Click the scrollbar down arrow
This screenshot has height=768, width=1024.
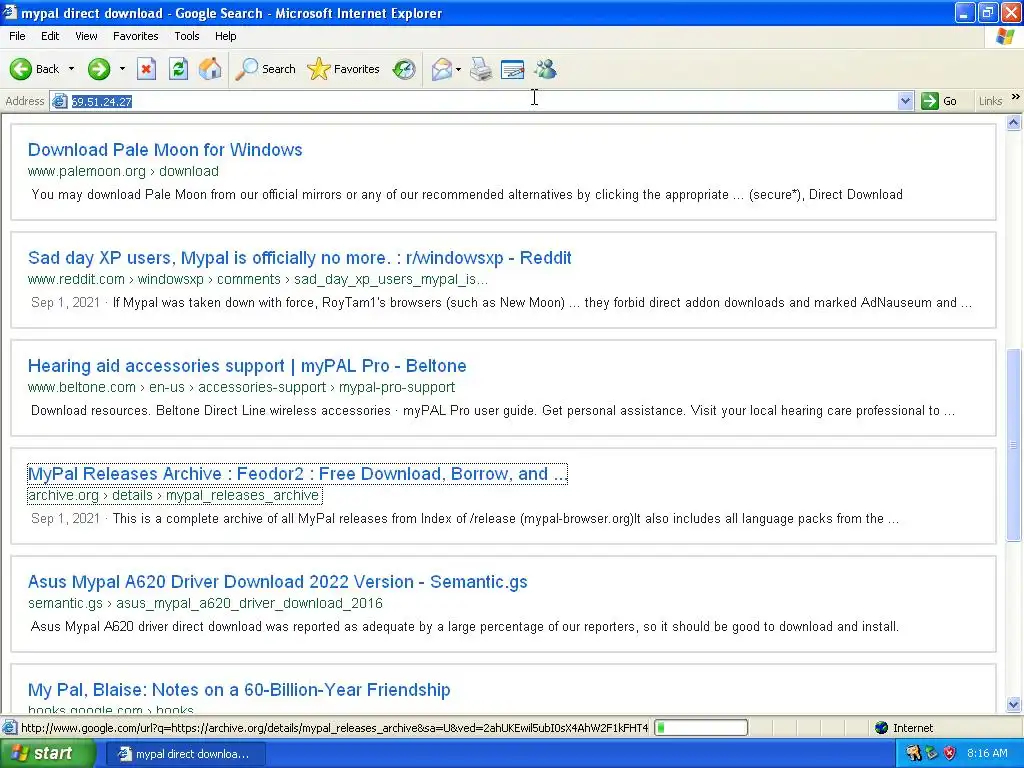[1014, 705]
